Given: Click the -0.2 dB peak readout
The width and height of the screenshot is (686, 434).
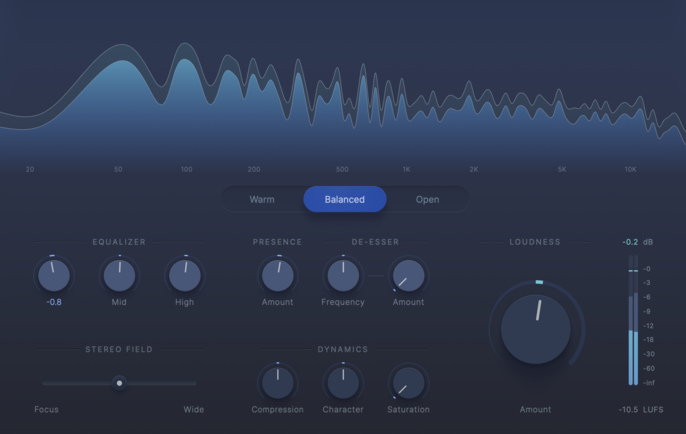Looking at the screenshot, I should 638,242.
